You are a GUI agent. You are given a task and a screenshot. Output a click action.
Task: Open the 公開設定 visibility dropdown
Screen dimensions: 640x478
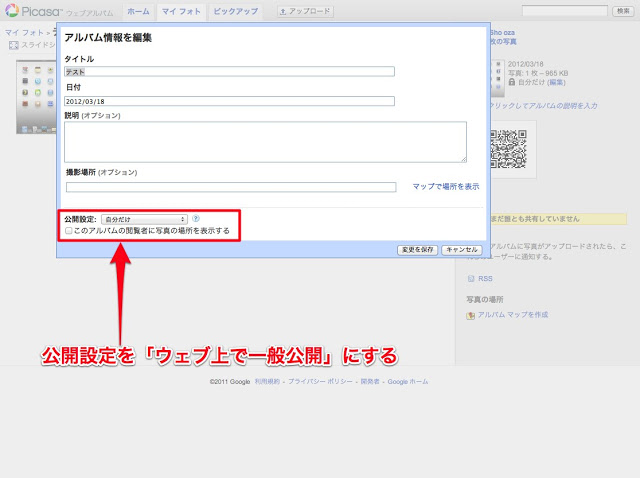click(145, 218)
